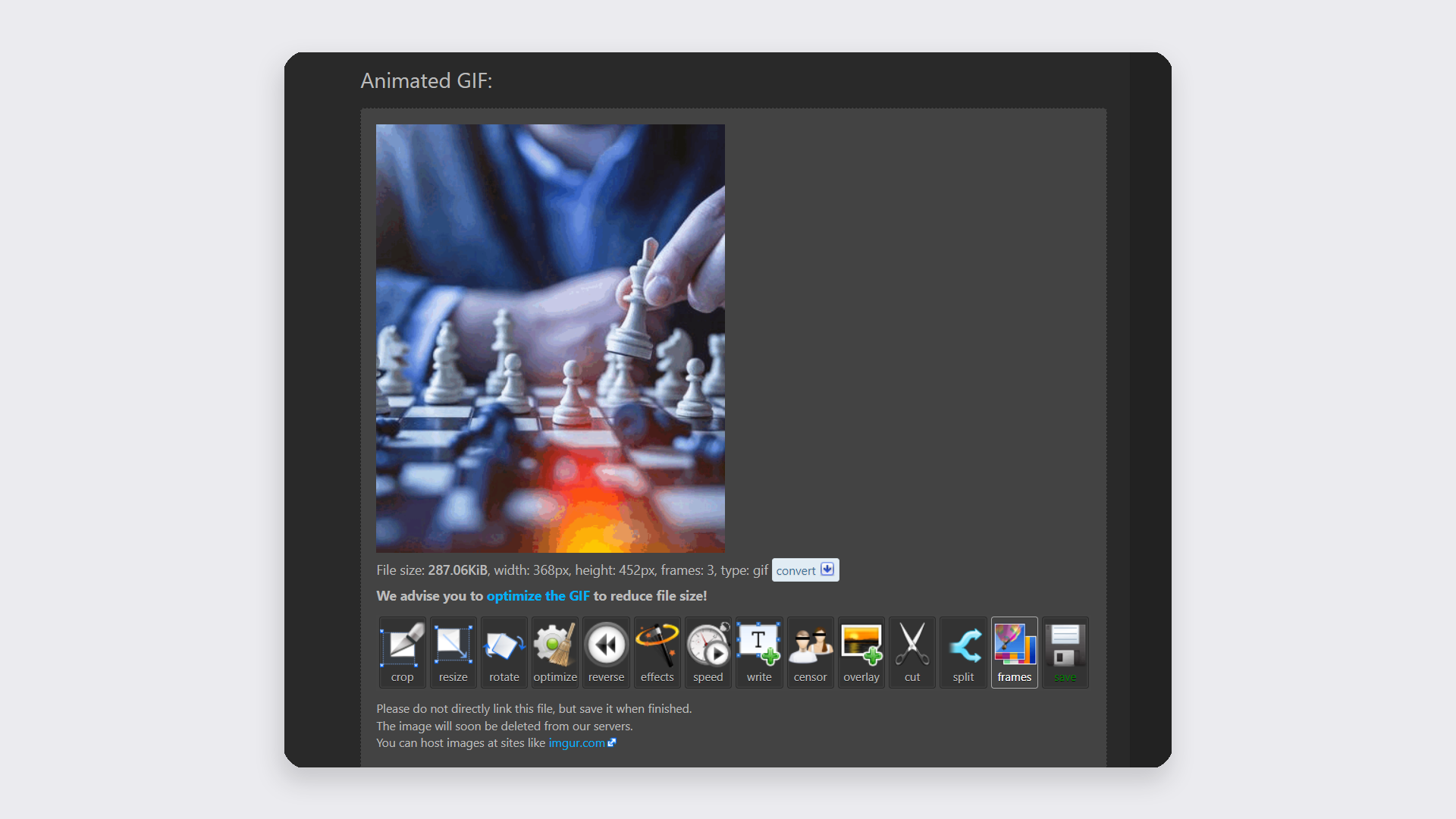This screenshot has width=1456, height=819.
Task: Click the cut tool icon
Action: [911, 651]
